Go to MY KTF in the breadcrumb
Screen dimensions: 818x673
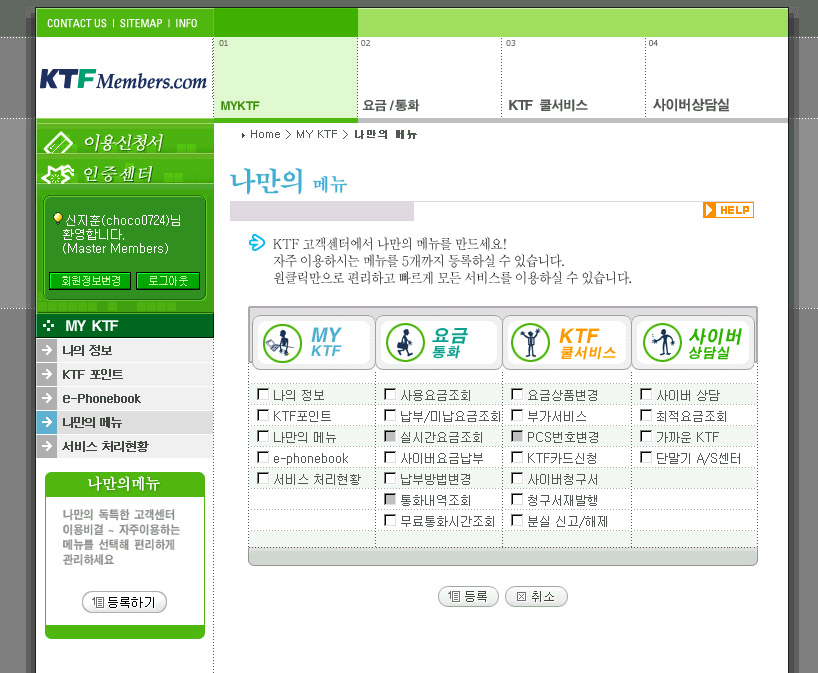(x=317, y=134)
